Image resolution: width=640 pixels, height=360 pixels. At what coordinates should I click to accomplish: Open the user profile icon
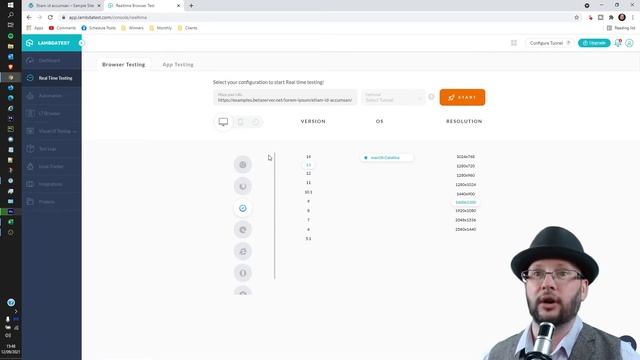pyautogui.click(x=629, y=43)
